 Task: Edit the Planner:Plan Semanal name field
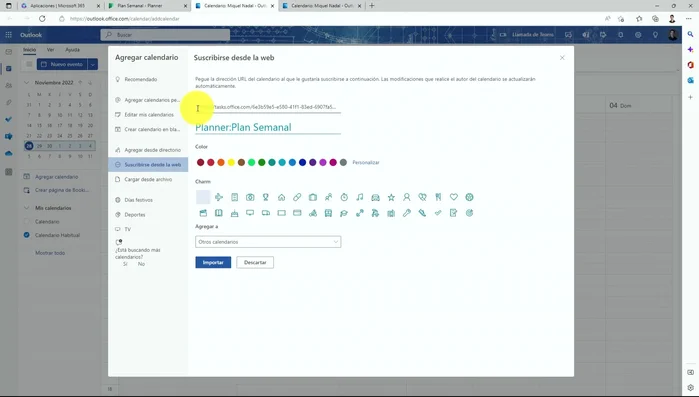tap(268, 127)
